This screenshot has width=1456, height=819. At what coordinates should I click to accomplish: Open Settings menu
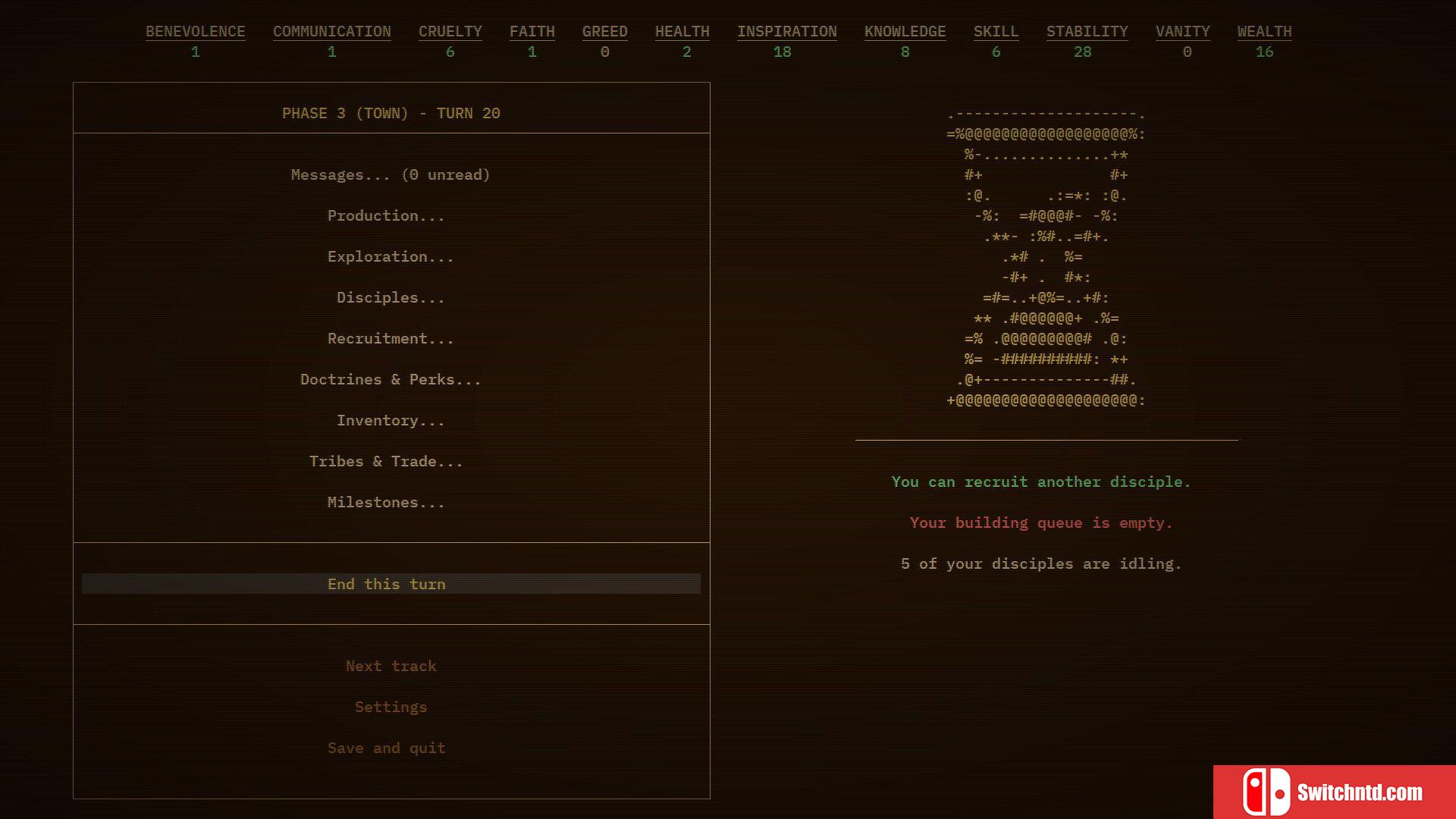click(x=391, y=706)
